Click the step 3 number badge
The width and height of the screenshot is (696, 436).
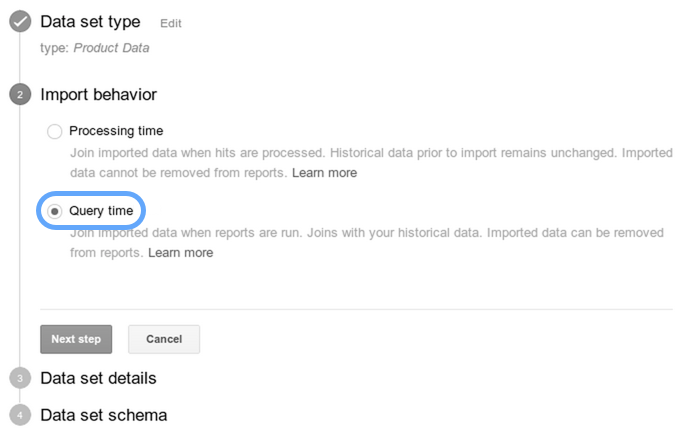(20, 378)
